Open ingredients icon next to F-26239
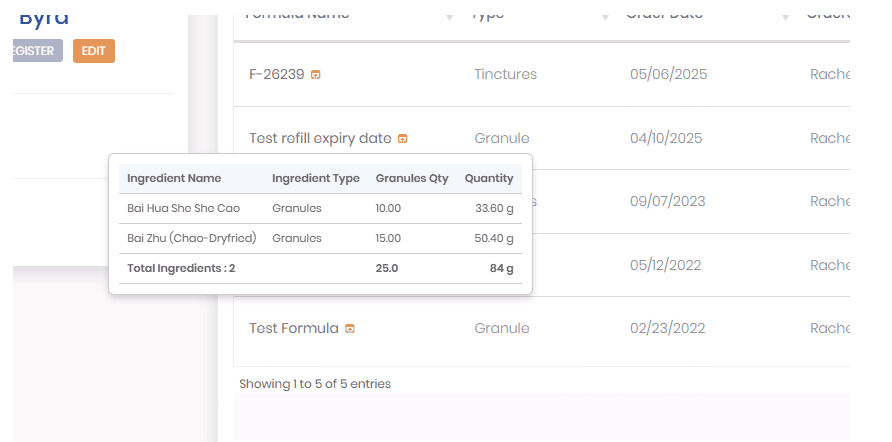The height and width of the screenshot is (442, 892). [x=316, y=75]
